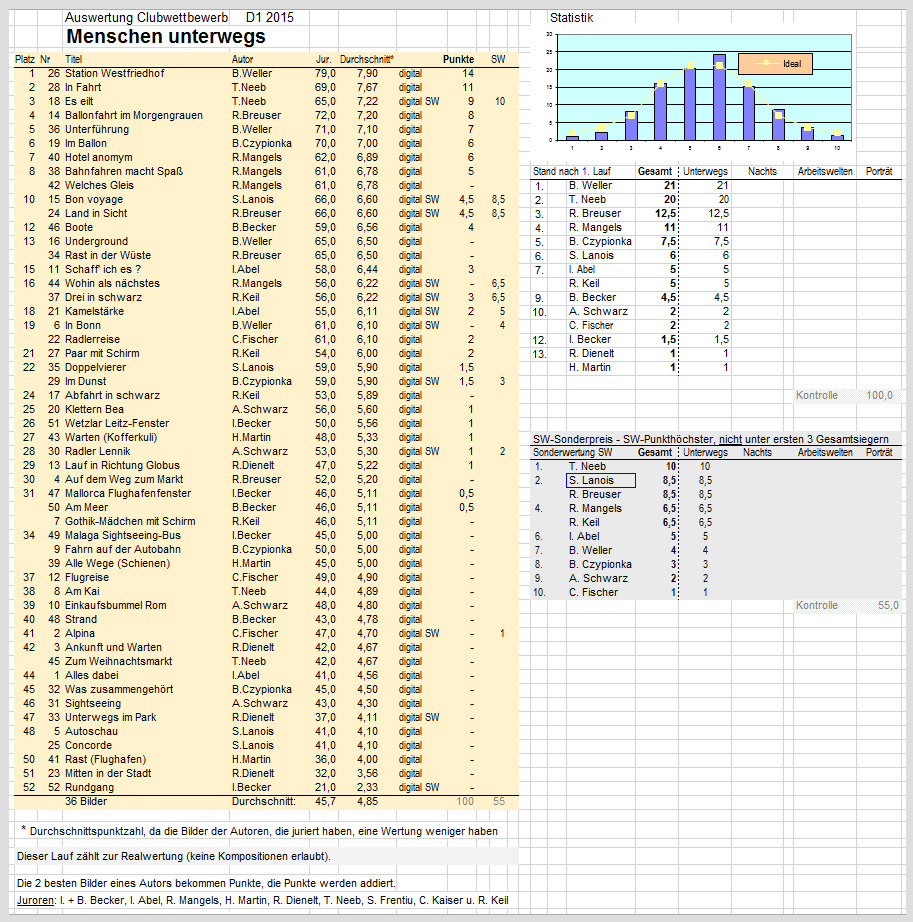The image size is (913, 922).
Task: Click the 'Schaff' ich es ?' cell
Action: tap(103, 269)
